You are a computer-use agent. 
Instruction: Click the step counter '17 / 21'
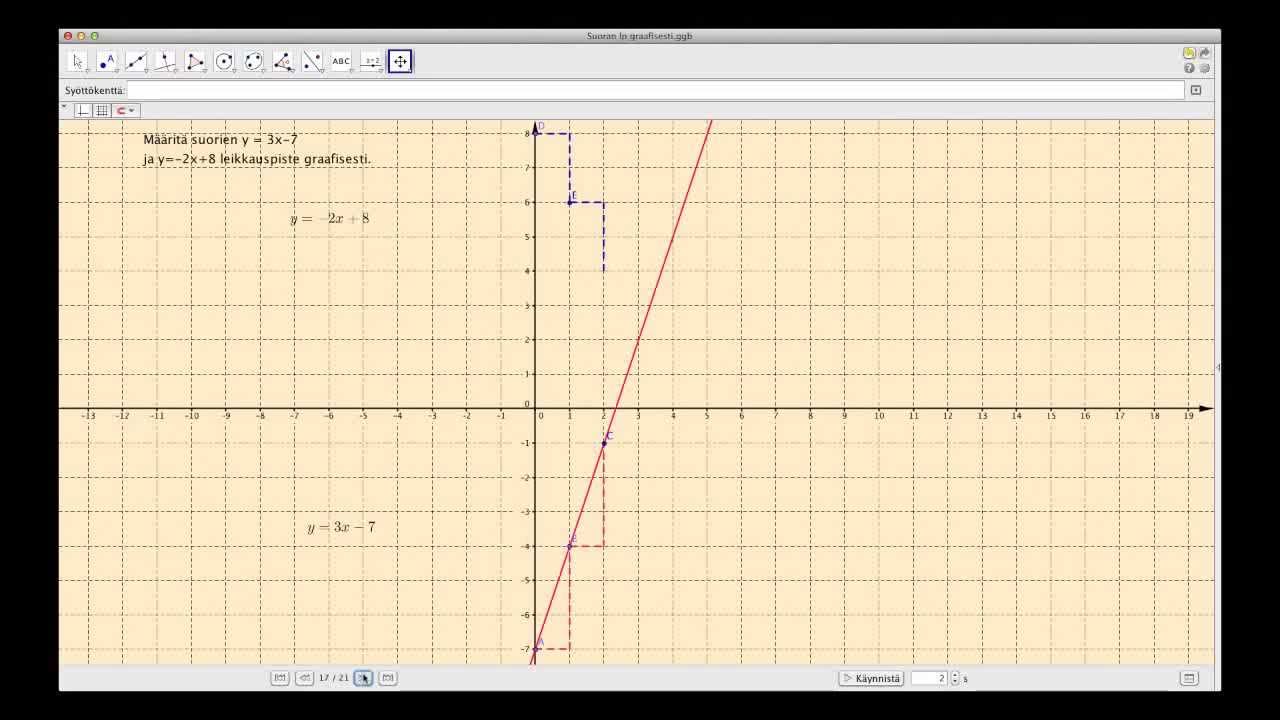coord(334,678)
